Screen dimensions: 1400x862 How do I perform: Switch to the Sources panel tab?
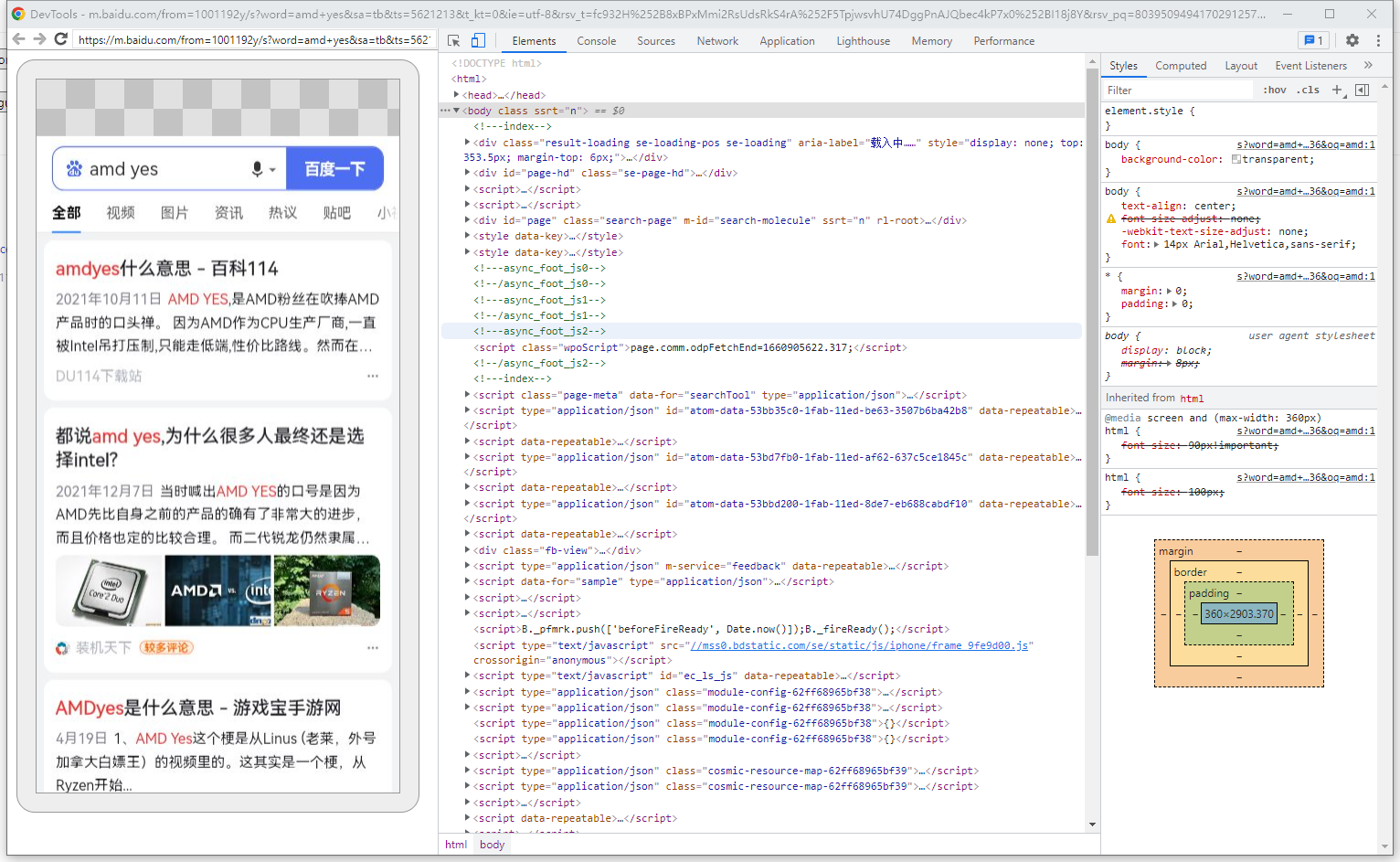656,41
